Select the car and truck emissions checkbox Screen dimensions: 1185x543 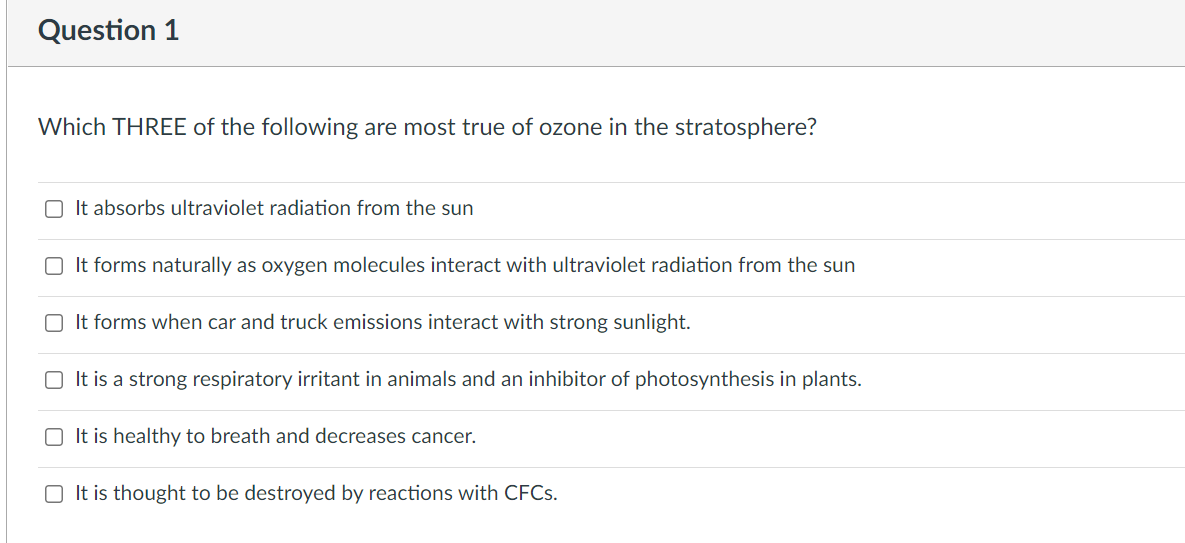coord(53,323)
